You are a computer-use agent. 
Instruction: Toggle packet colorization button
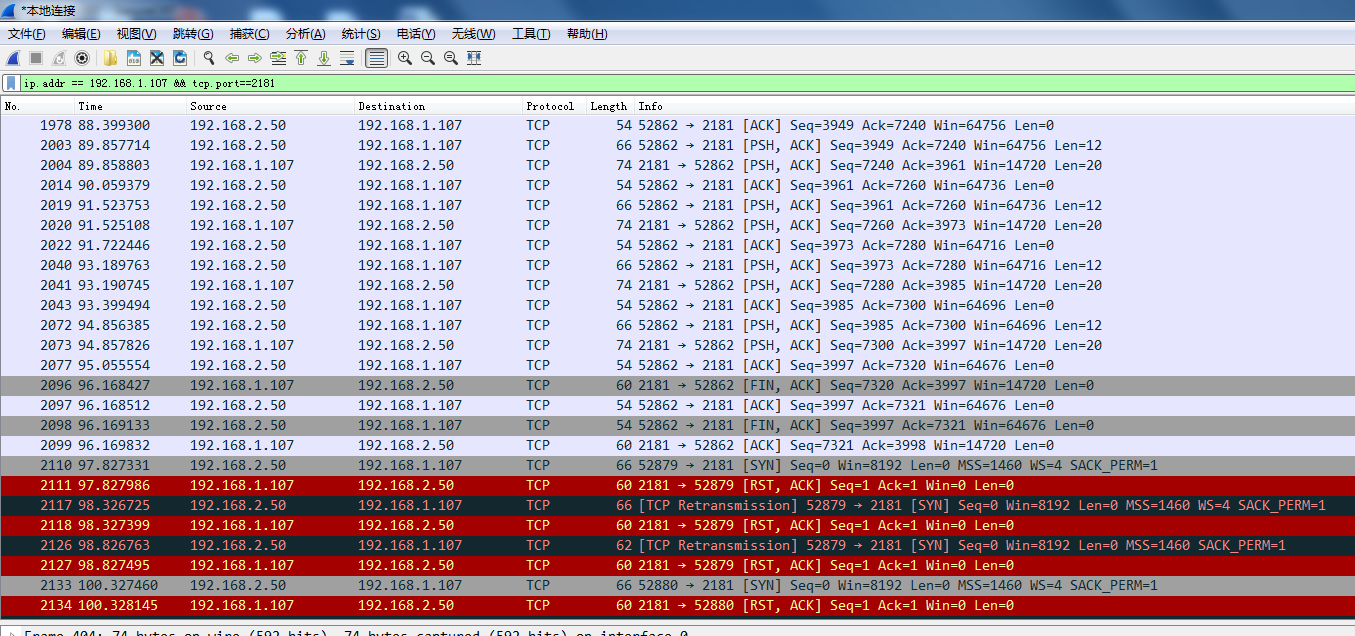[376, 58]
